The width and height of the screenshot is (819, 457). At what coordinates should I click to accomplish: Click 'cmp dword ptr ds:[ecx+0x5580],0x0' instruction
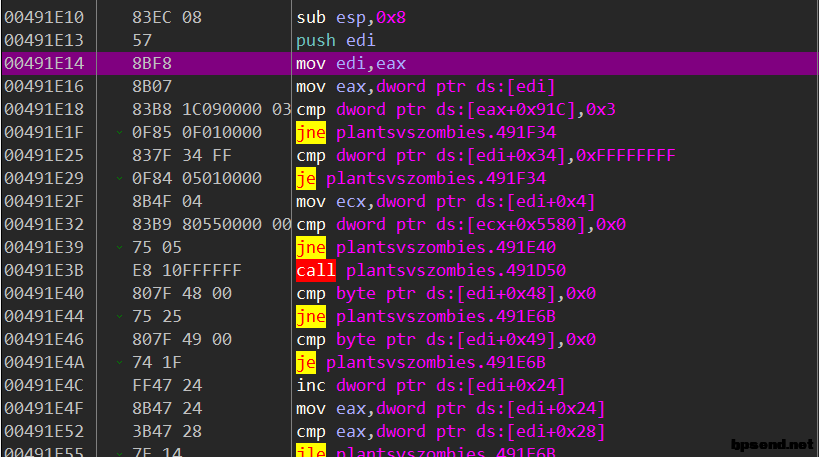(x=461, y=224)
